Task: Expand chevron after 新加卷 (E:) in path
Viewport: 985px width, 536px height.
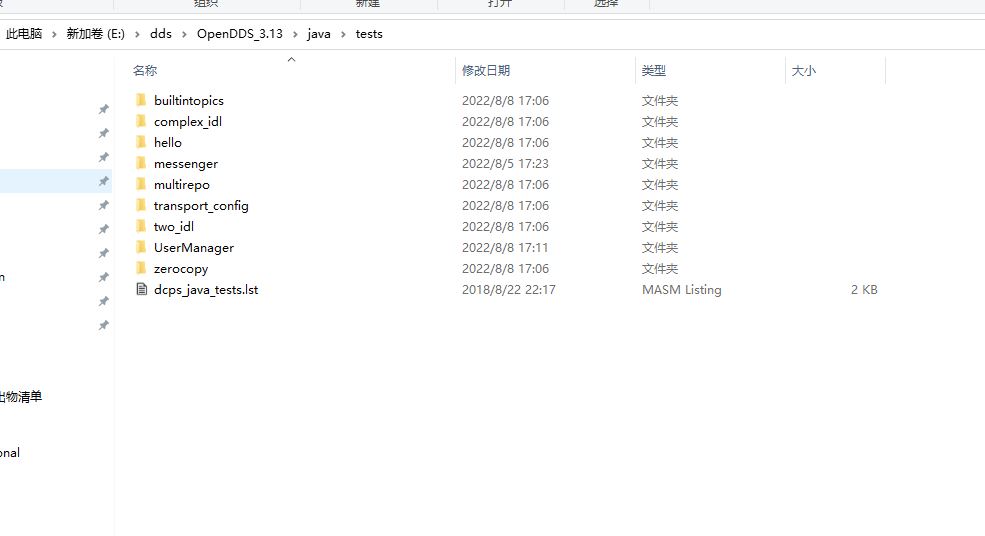Action: (x=137, y=34)
